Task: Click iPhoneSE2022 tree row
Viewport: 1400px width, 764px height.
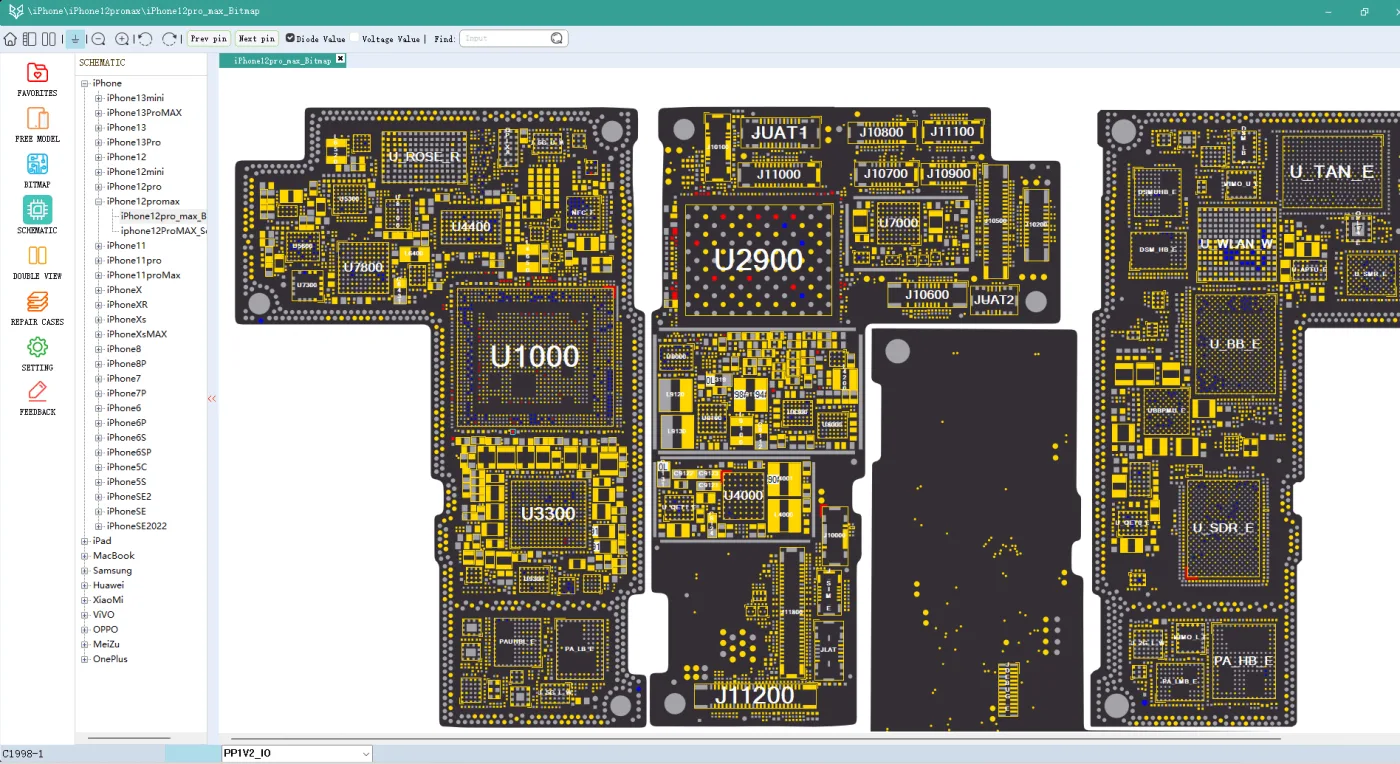Action: pos(136,526)
